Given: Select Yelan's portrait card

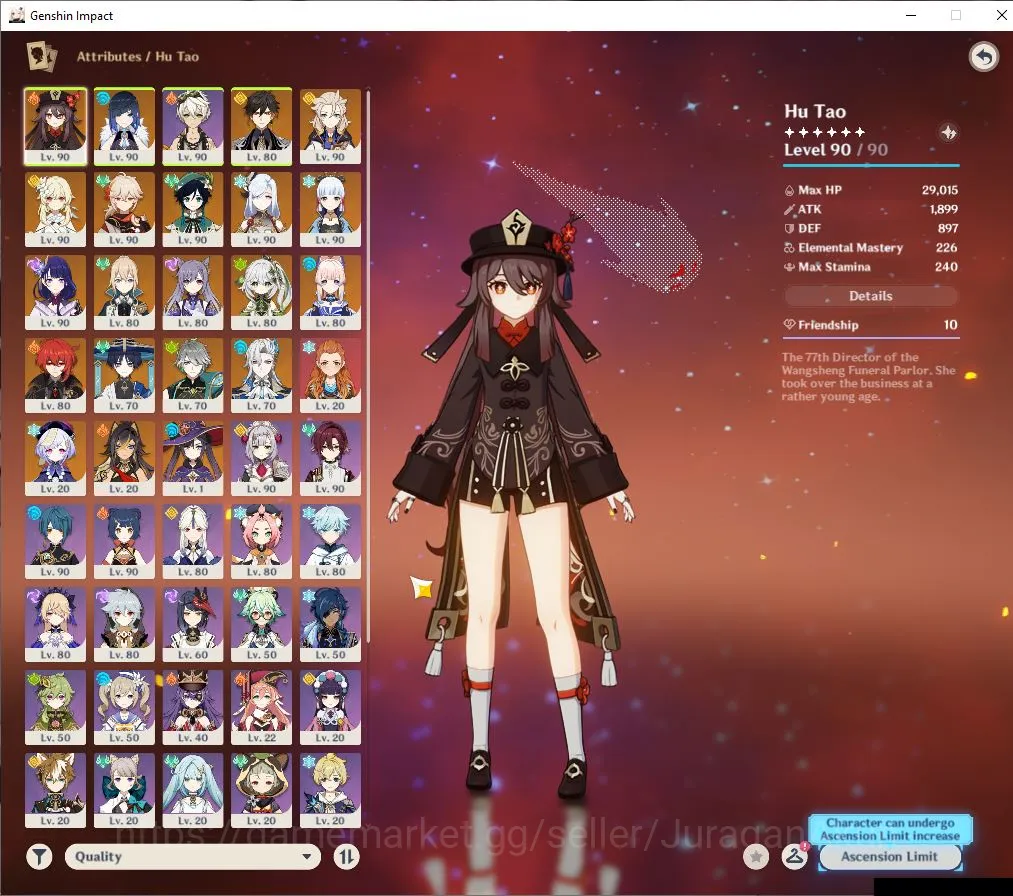Looking at the screenshot, I should coord(124,127).
